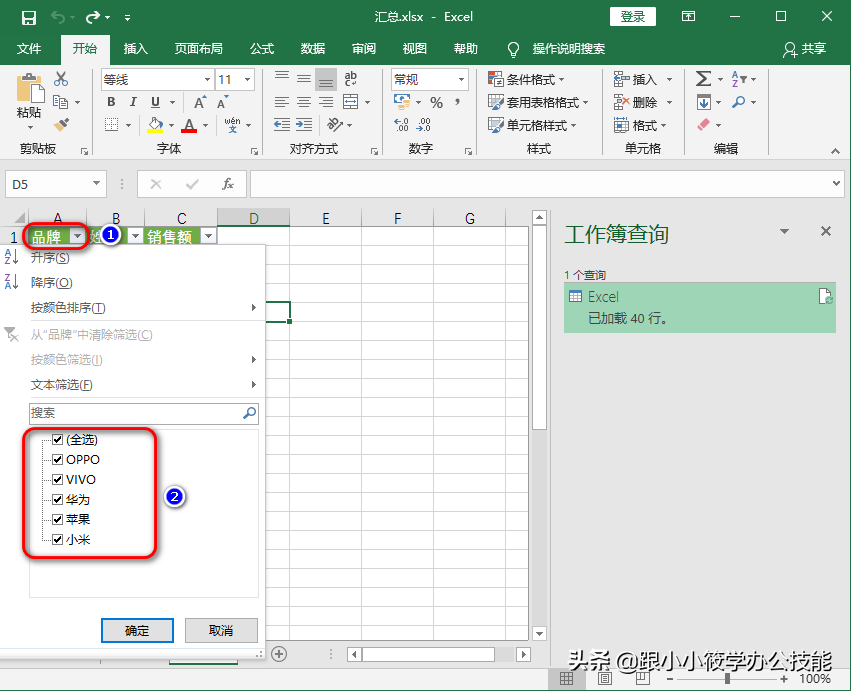Click the percent style icon
This screenshot has height=691, width=851.
pyautogui.click(x=436, y=102)
